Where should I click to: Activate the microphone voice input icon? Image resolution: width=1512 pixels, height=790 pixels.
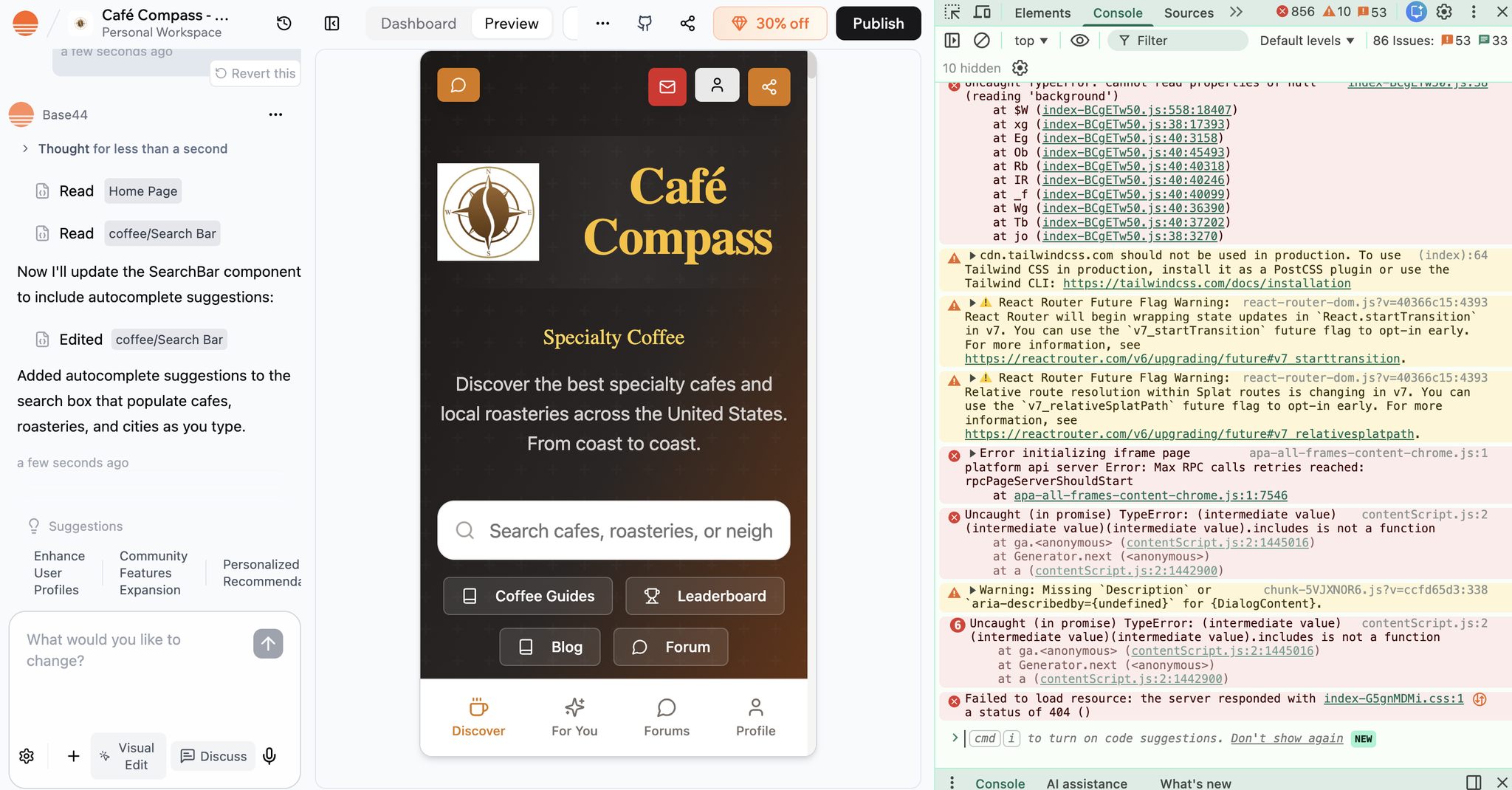269,756
